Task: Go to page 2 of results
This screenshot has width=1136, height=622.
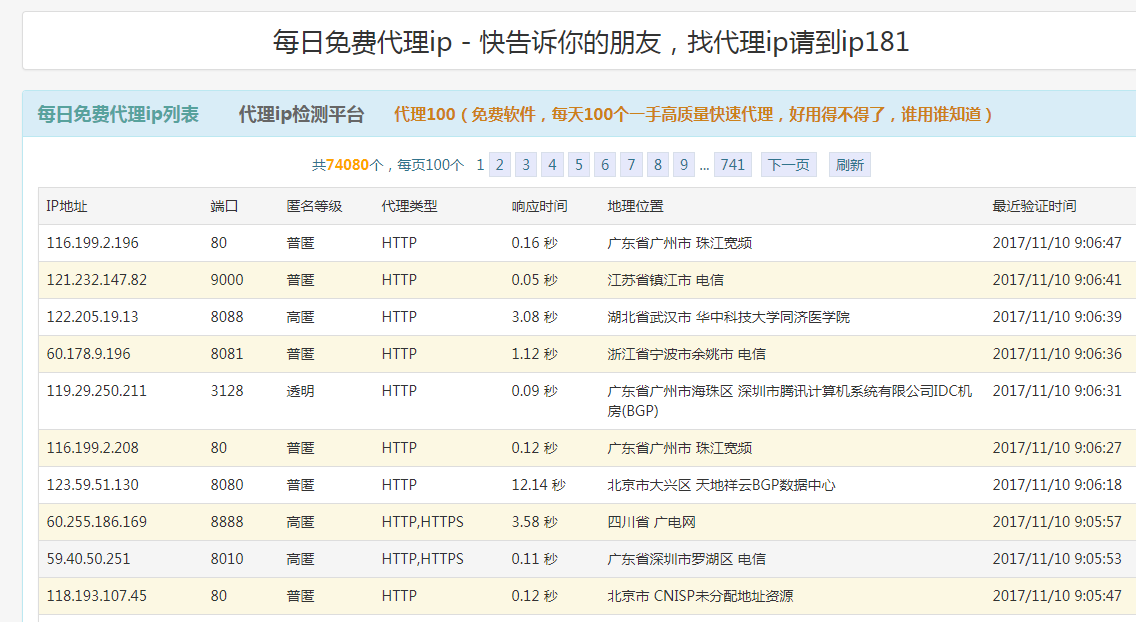Action: pos(500,165)
